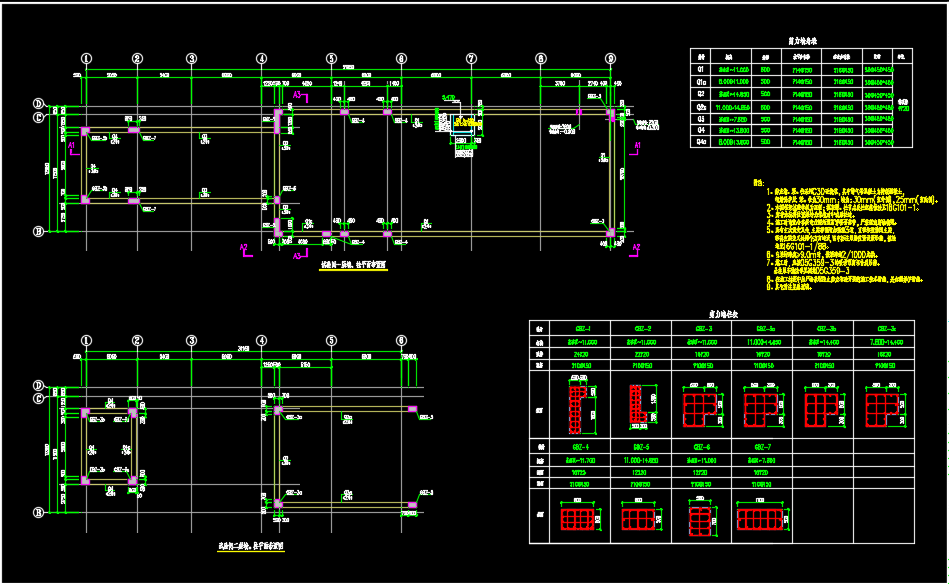Select the GBZ-3 red section diagram

[x=701, y=410]
